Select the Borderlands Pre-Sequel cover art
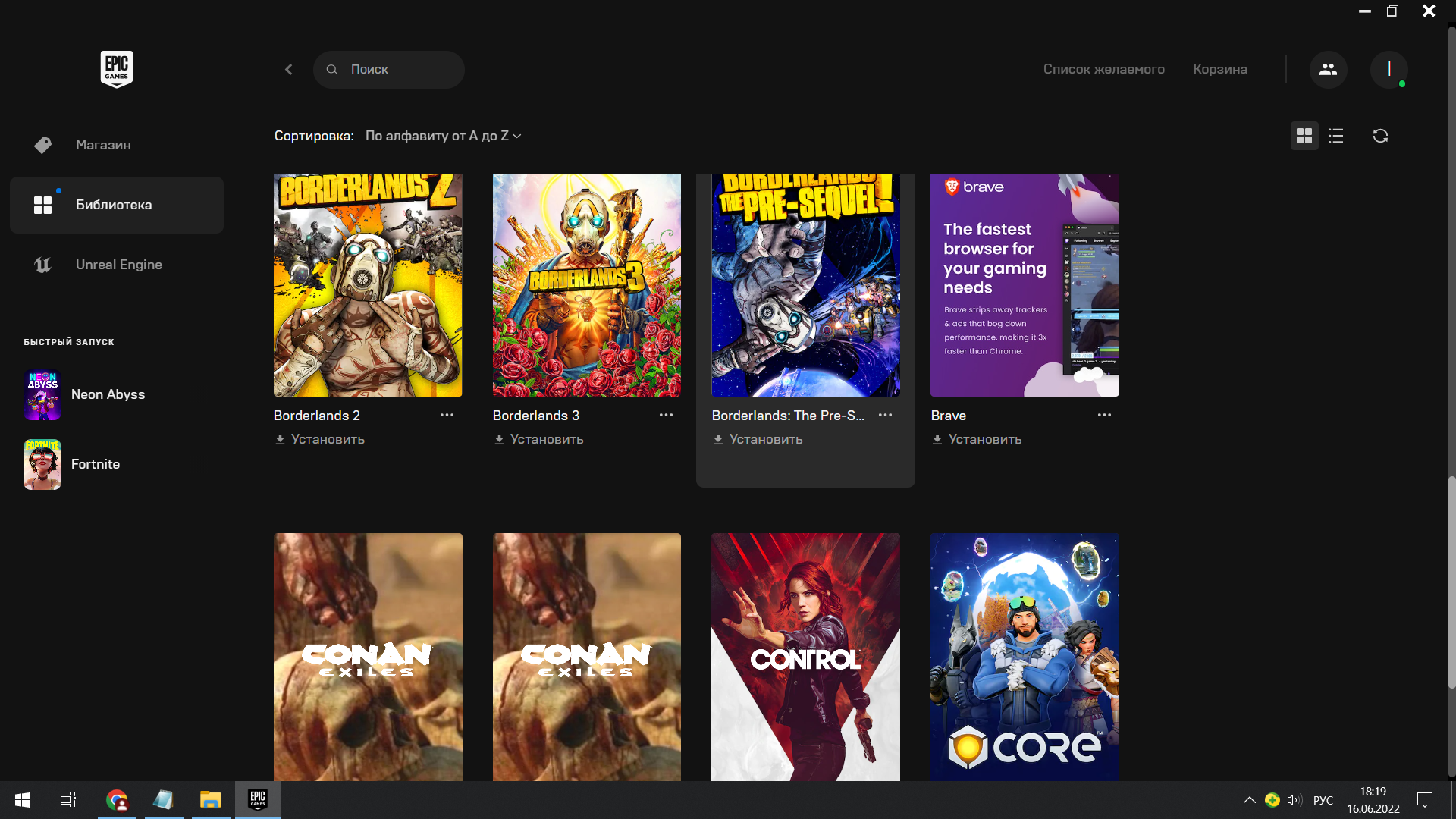The image size is (1456, 819). (x=806, y=285)
